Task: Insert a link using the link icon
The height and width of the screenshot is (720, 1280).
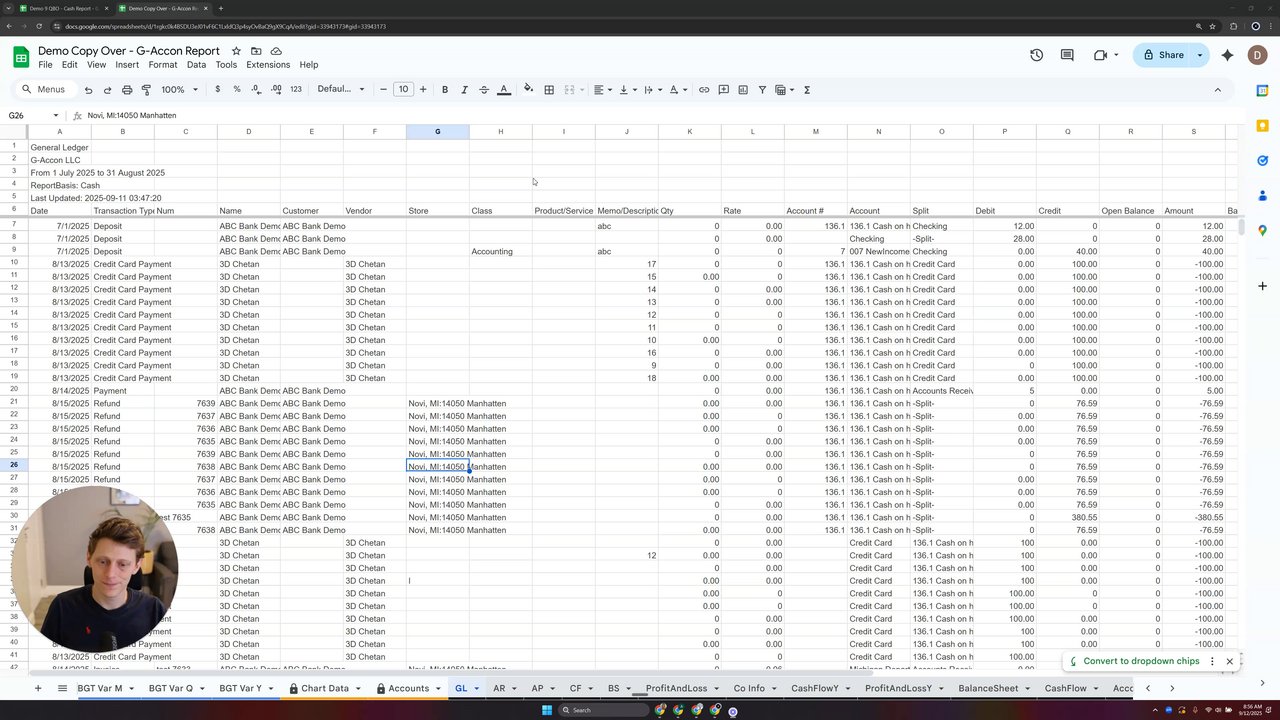Action: (704, 90)
